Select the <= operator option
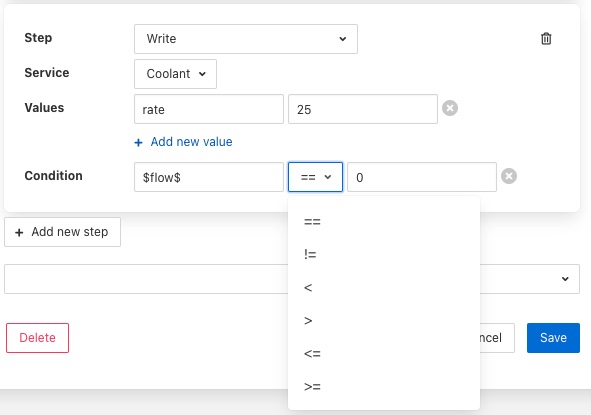Viewport: 591px width, 415px height. pos(384,354)
